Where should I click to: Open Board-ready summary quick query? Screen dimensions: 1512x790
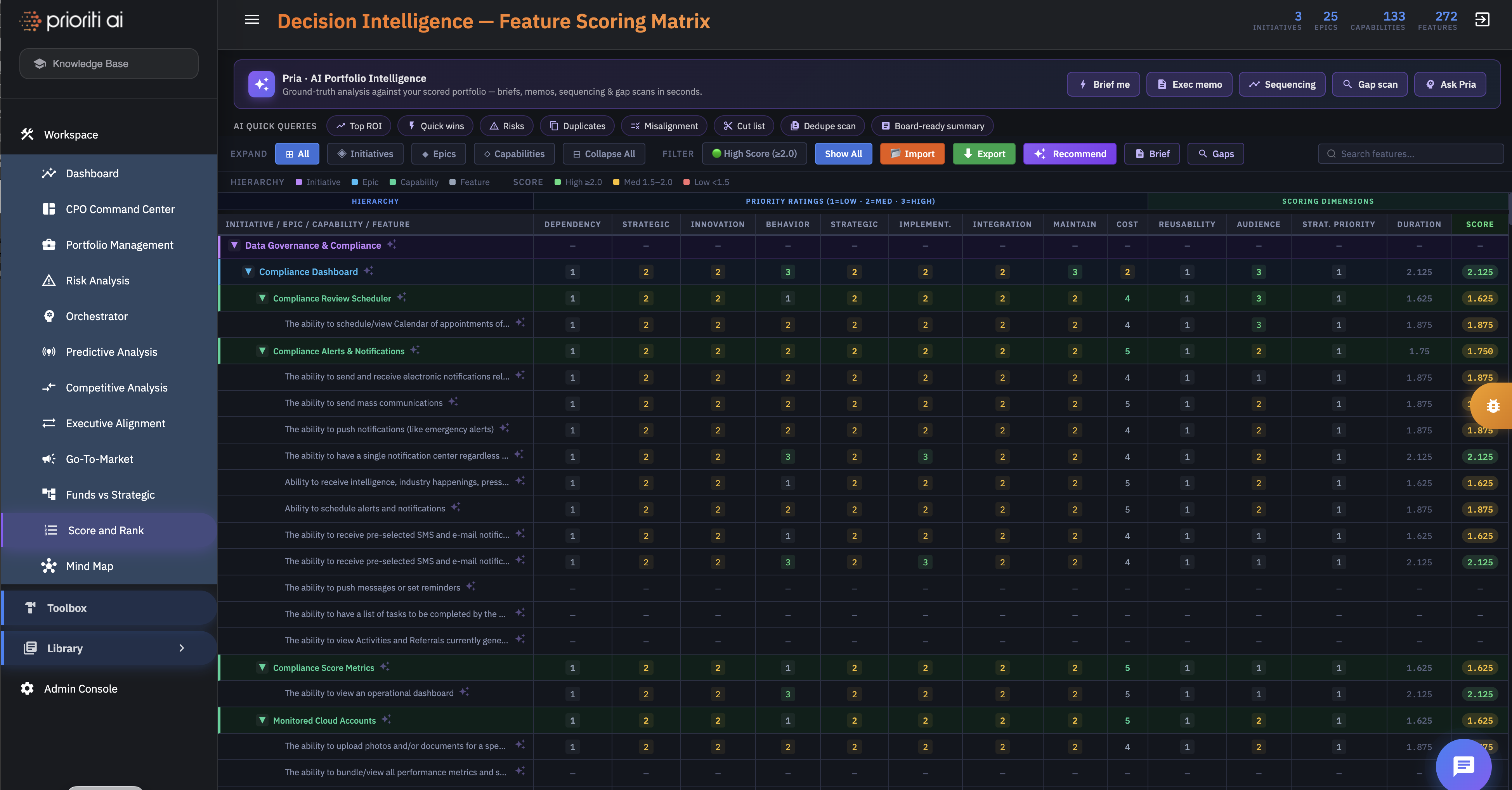932,126
